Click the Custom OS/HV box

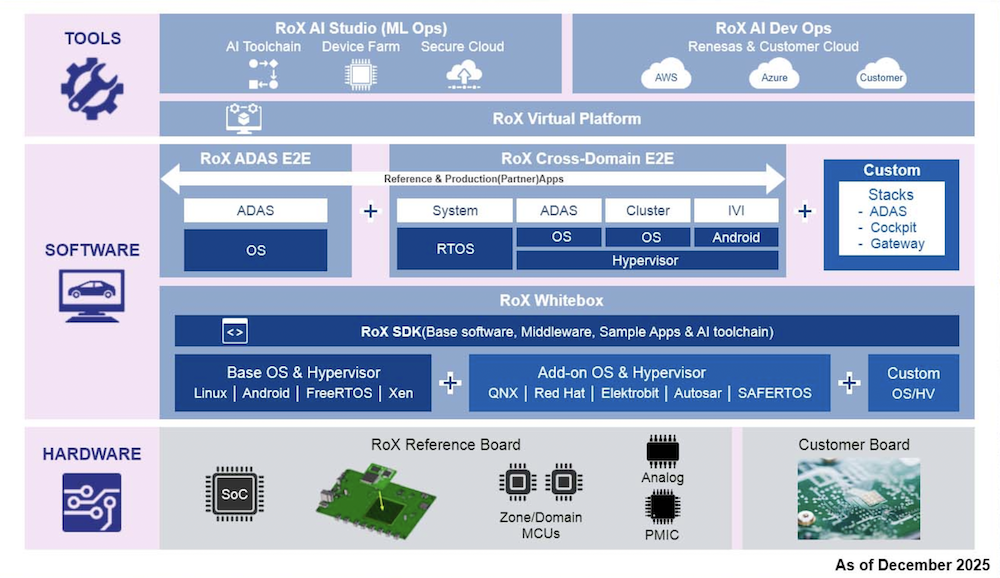913,382
